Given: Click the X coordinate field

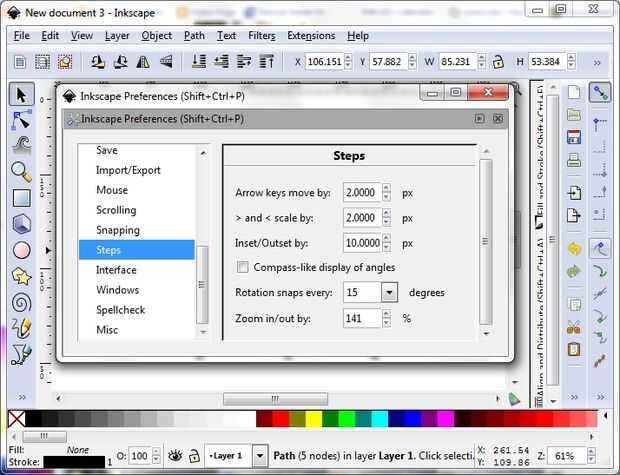Looking at the screenshot, I should (324, 62).
